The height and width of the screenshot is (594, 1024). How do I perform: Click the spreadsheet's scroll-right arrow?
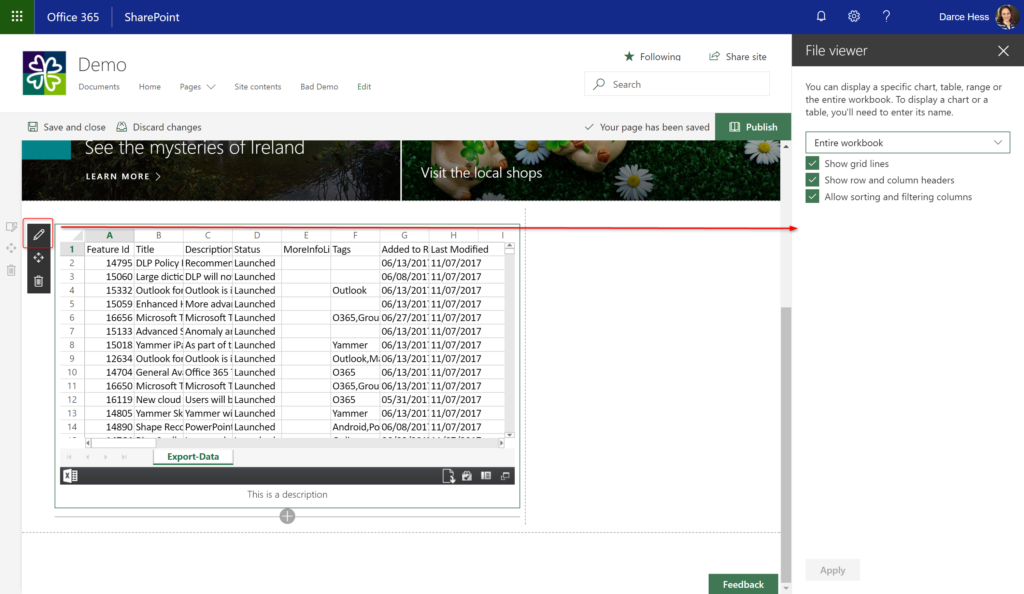[501, 443]
